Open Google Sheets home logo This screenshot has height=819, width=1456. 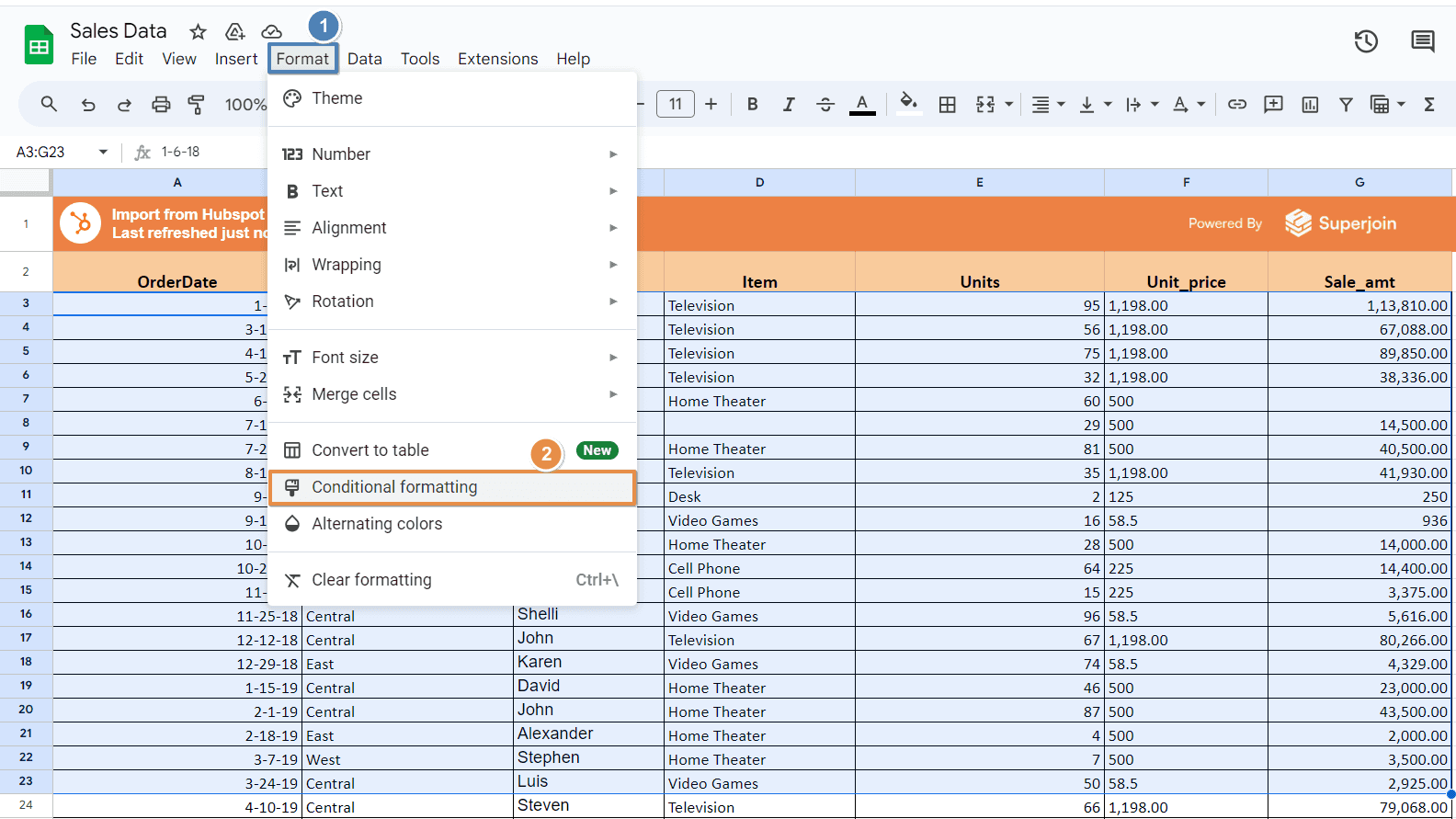(x=39, y=46)
